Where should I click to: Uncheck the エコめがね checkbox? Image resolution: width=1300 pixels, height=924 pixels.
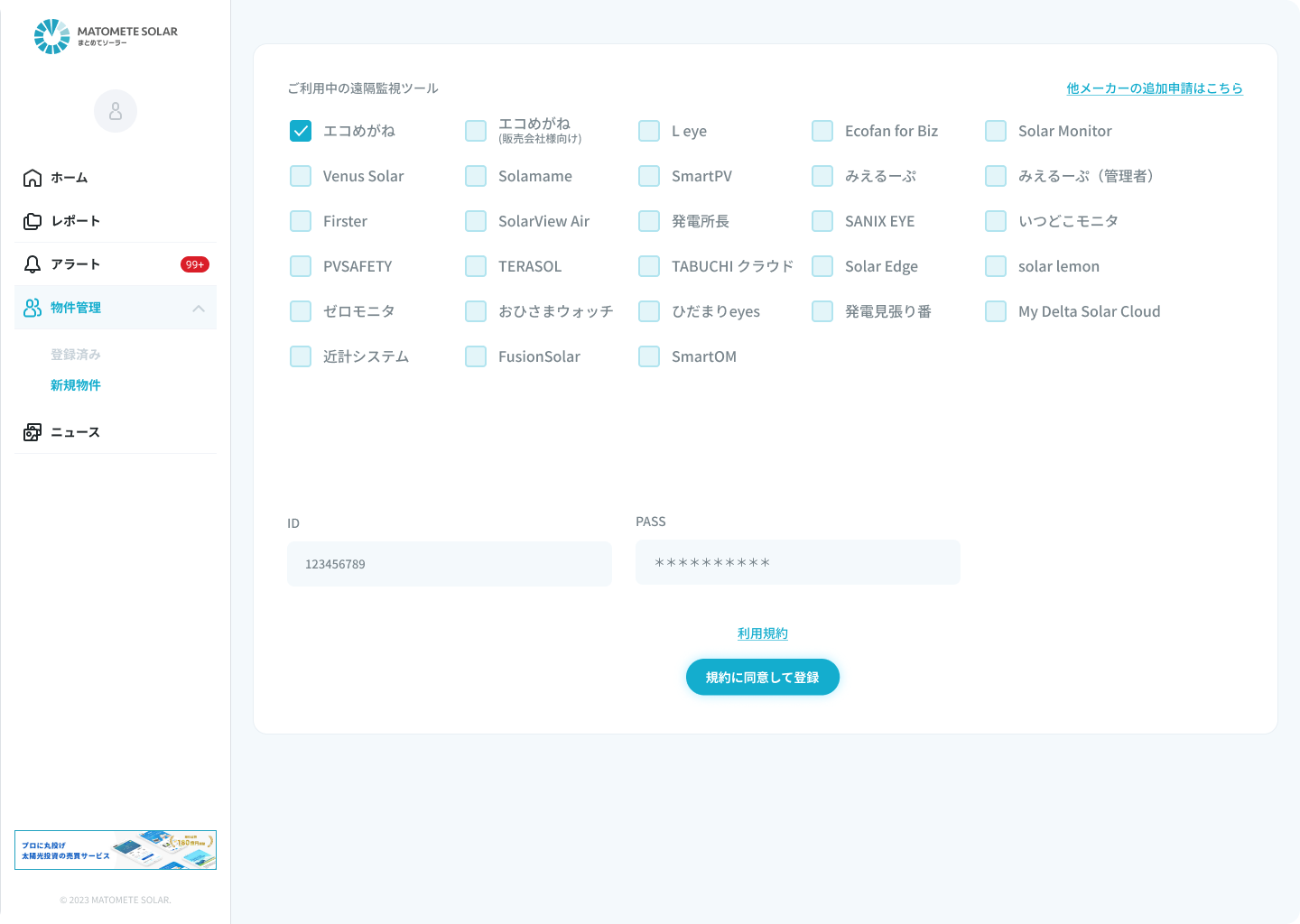tap(301, 131)
